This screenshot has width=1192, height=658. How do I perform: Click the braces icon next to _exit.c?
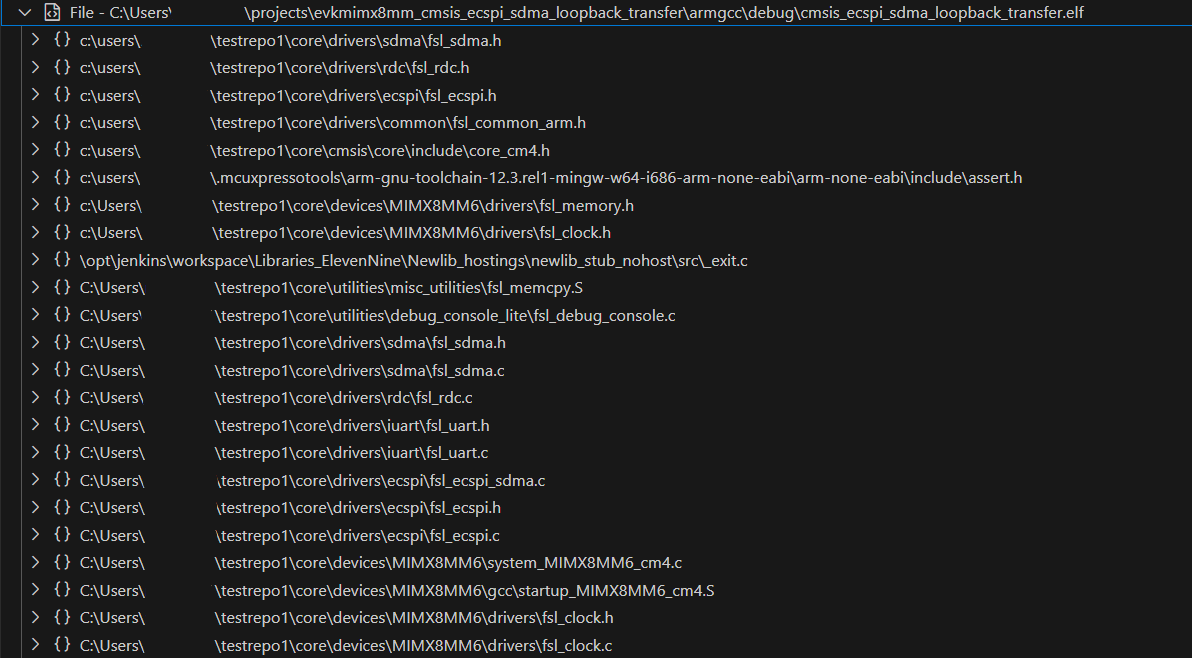62,260
